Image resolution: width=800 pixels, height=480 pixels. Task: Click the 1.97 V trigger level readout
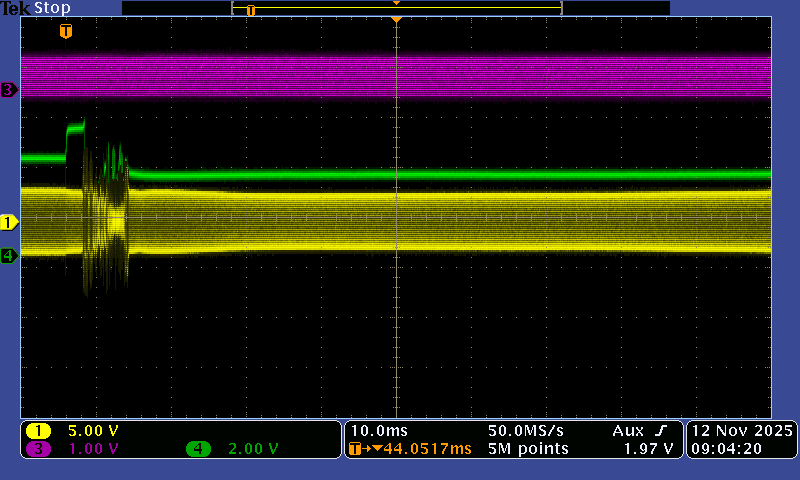pyautogui.click(x=654, y=449)
